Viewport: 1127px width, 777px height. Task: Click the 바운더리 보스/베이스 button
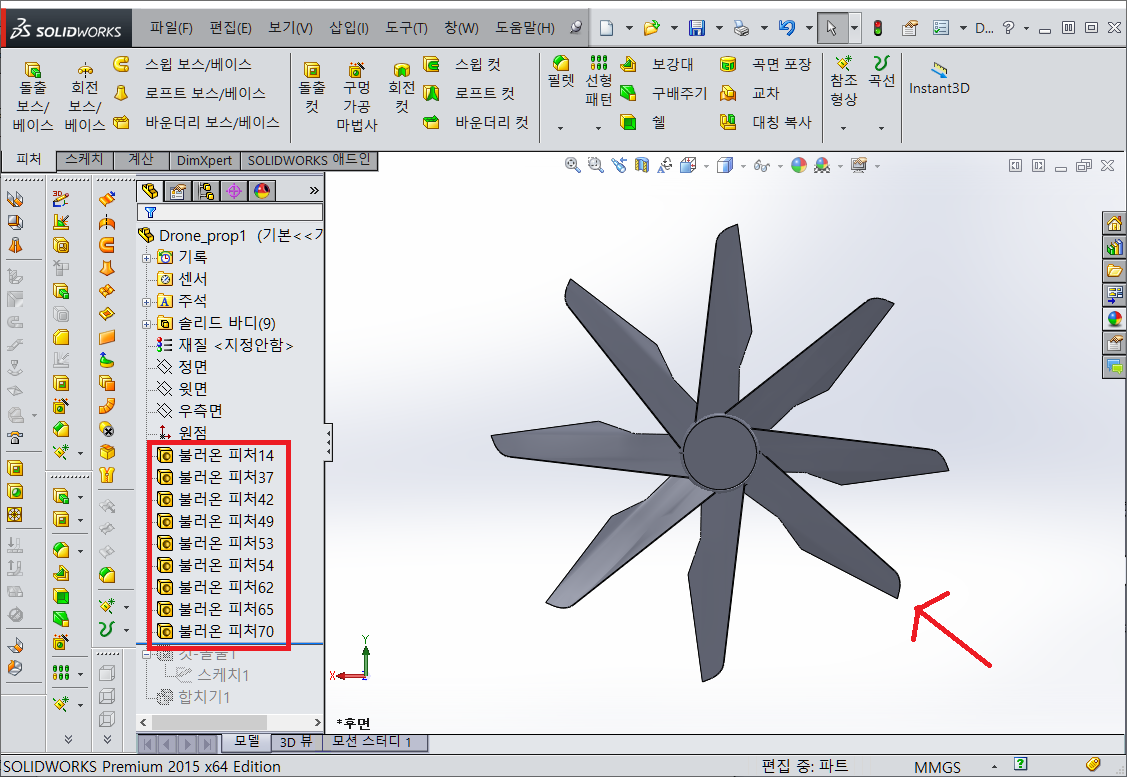(x=197, y=122)
